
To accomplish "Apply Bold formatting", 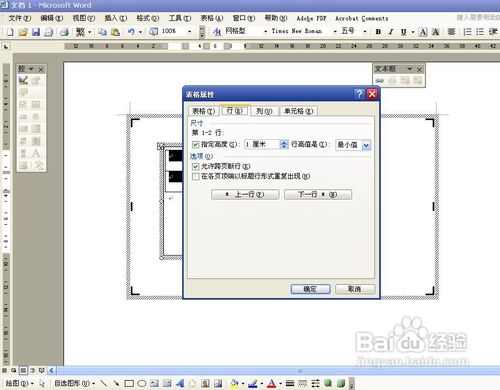I will tap(378, 32).
